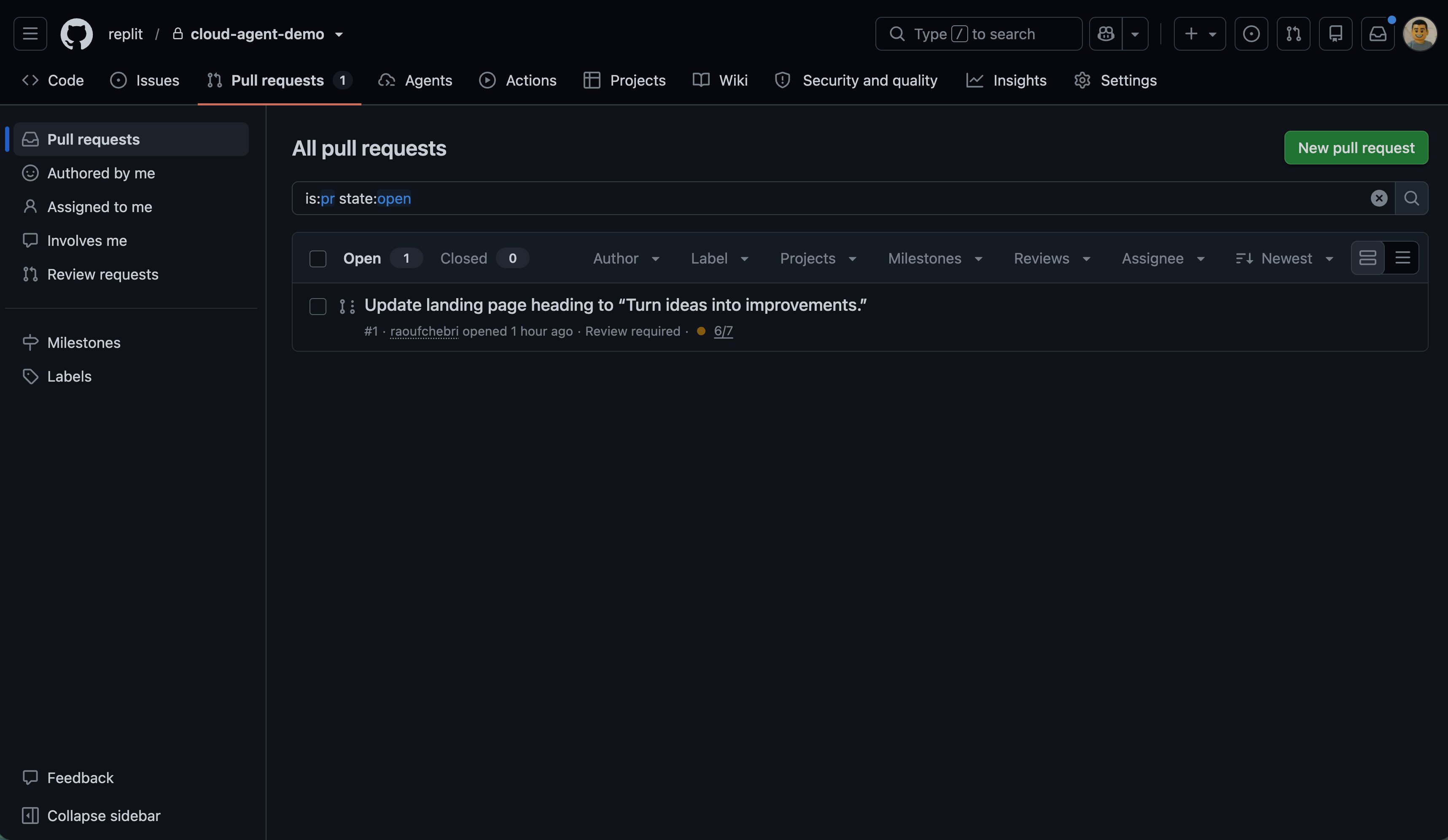Switch to the Code tab
This screenshot has height=840, width=1448.
tap(53, 81)
